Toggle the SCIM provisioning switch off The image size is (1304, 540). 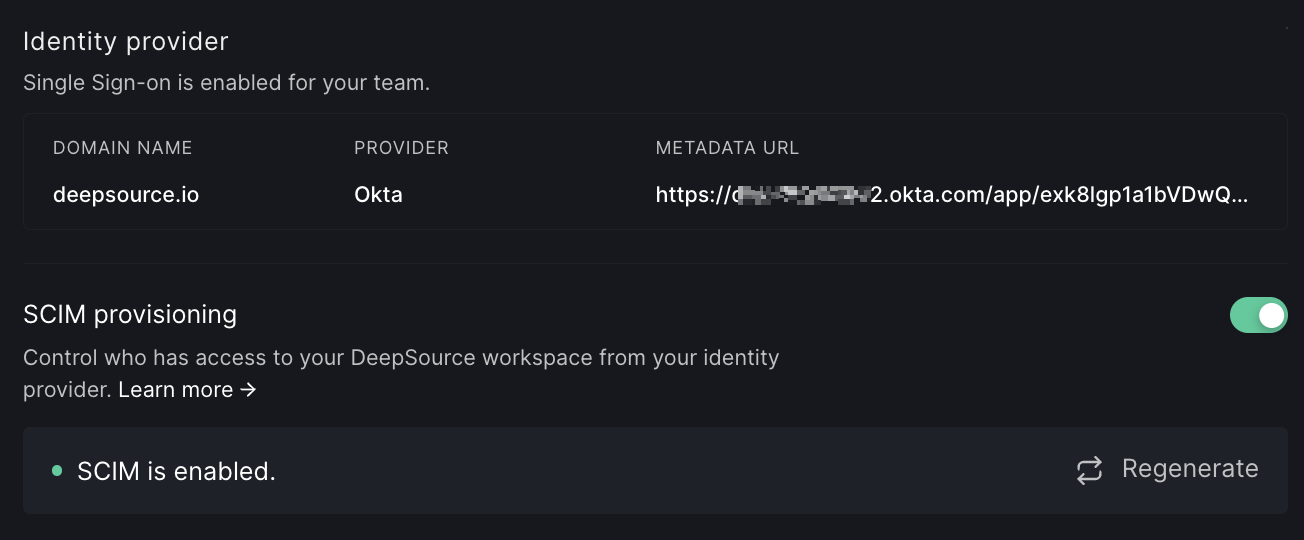tap(1258, 315)
